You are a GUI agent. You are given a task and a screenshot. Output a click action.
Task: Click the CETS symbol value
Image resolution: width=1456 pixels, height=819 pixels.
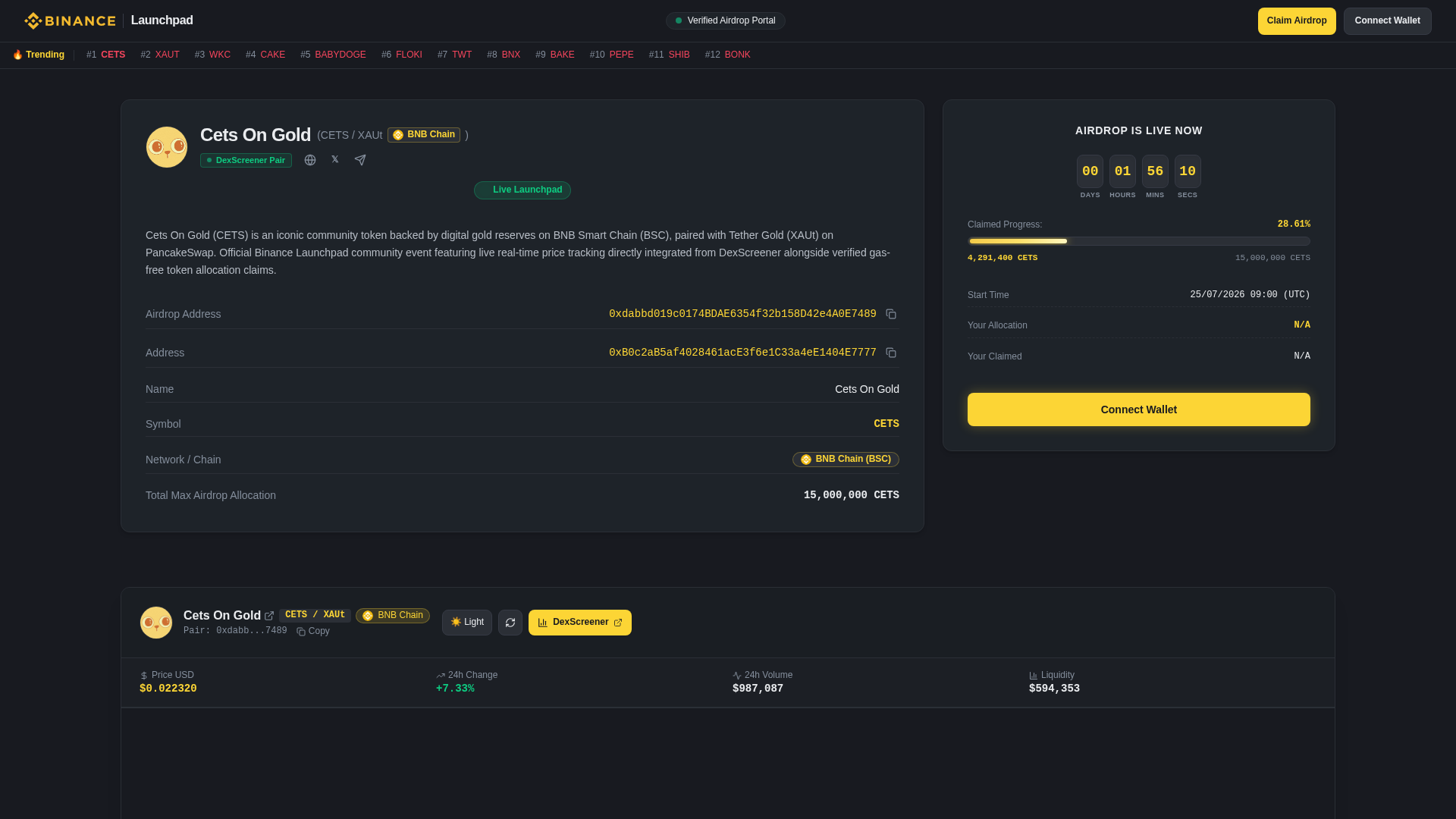pyautogui.click(x=886, y=424)
